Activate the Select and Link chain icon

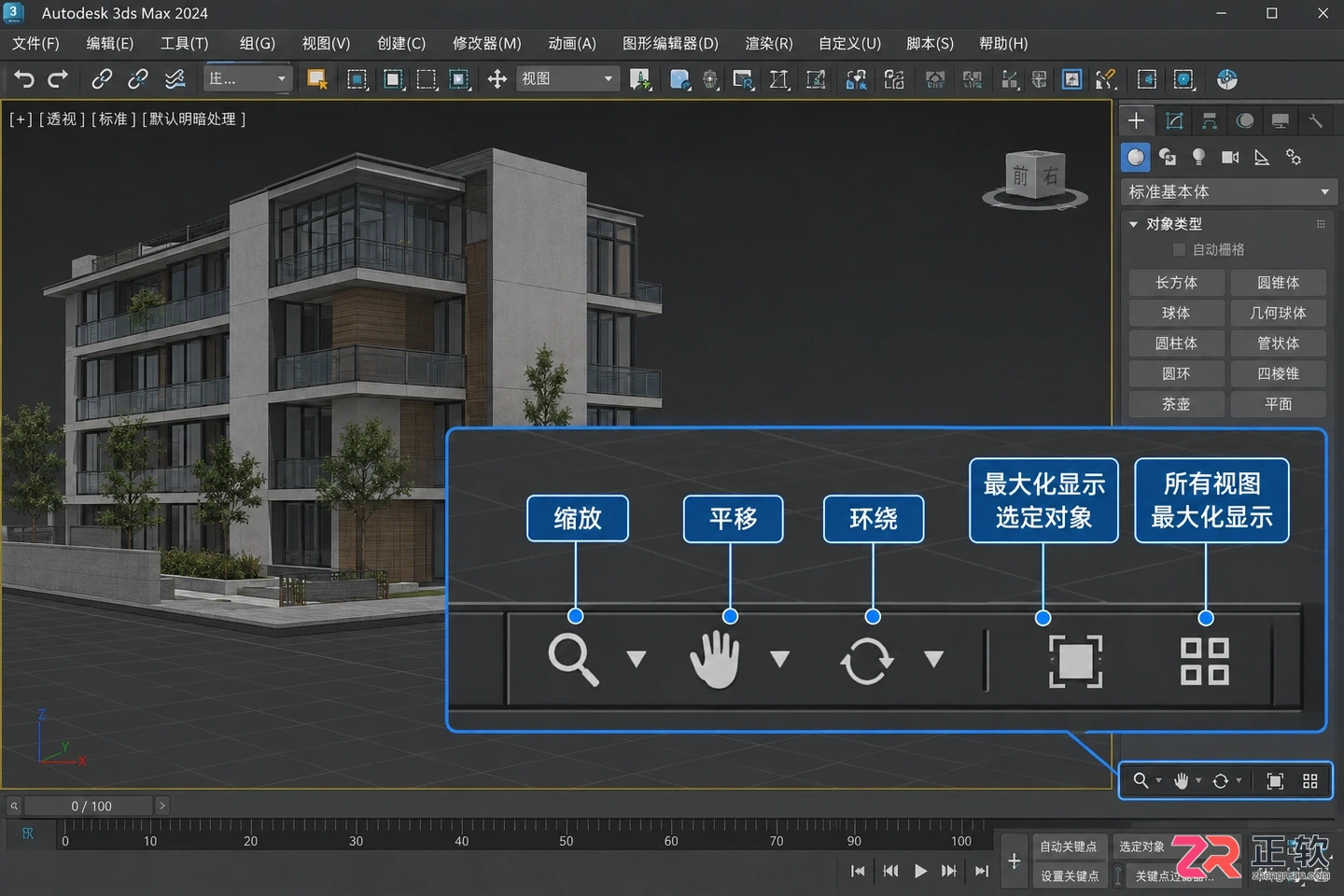click(x=101, y=79)
